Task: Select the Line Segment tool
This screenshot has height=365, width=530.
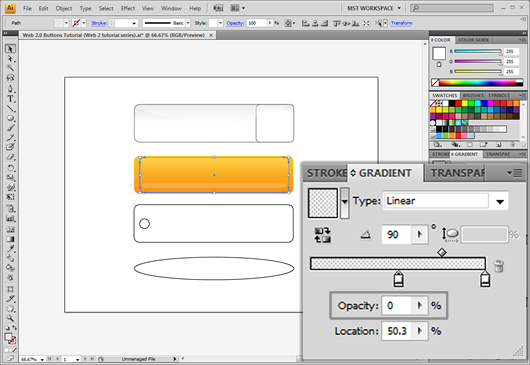Action: click(x=10, y=108)
